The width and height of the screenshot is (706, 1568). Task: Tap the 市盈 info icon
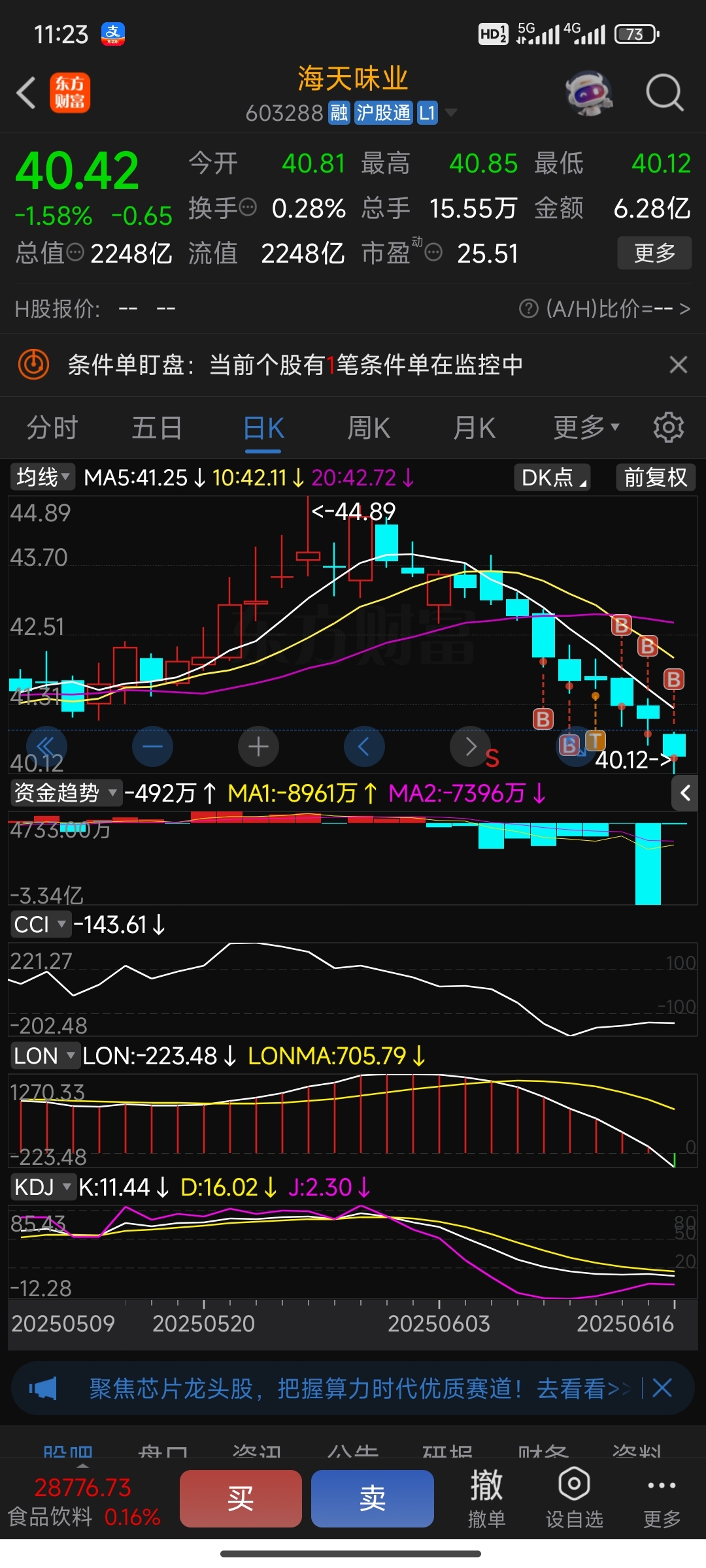tap(433, 252)
